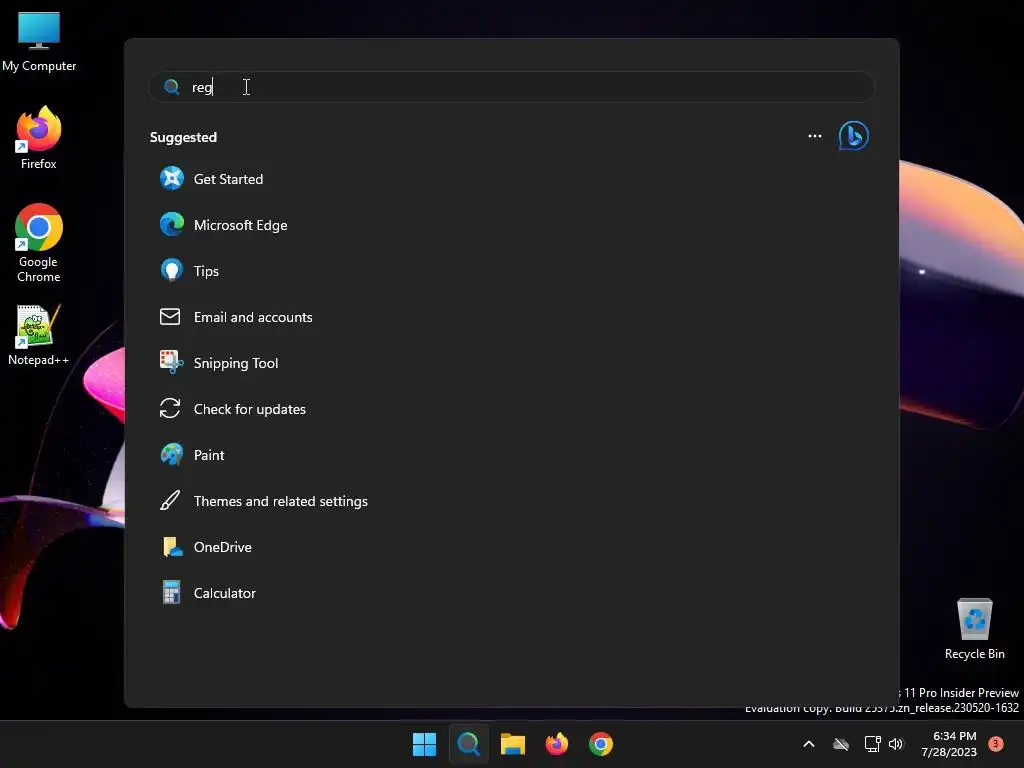Click the OneDrive cloud tray icon
Image resolution: width=1024 pixels, height=768 pixels.
click(x=841, y=744)
